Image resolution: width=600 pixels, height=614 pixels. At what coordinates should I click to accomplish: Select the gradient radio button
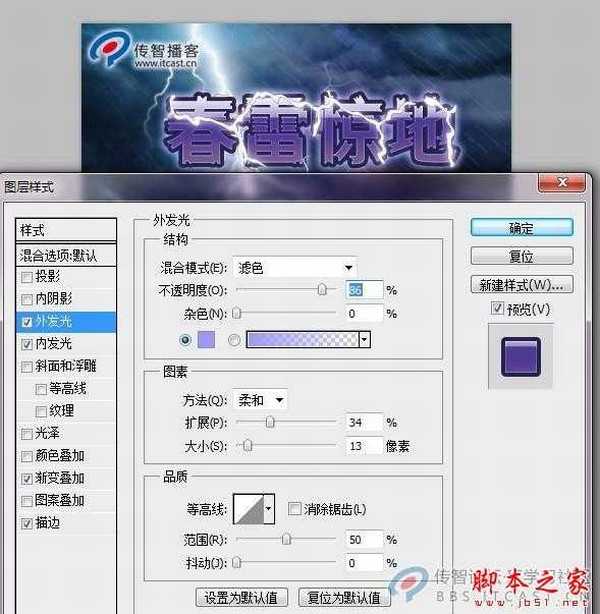click(235, 339)
